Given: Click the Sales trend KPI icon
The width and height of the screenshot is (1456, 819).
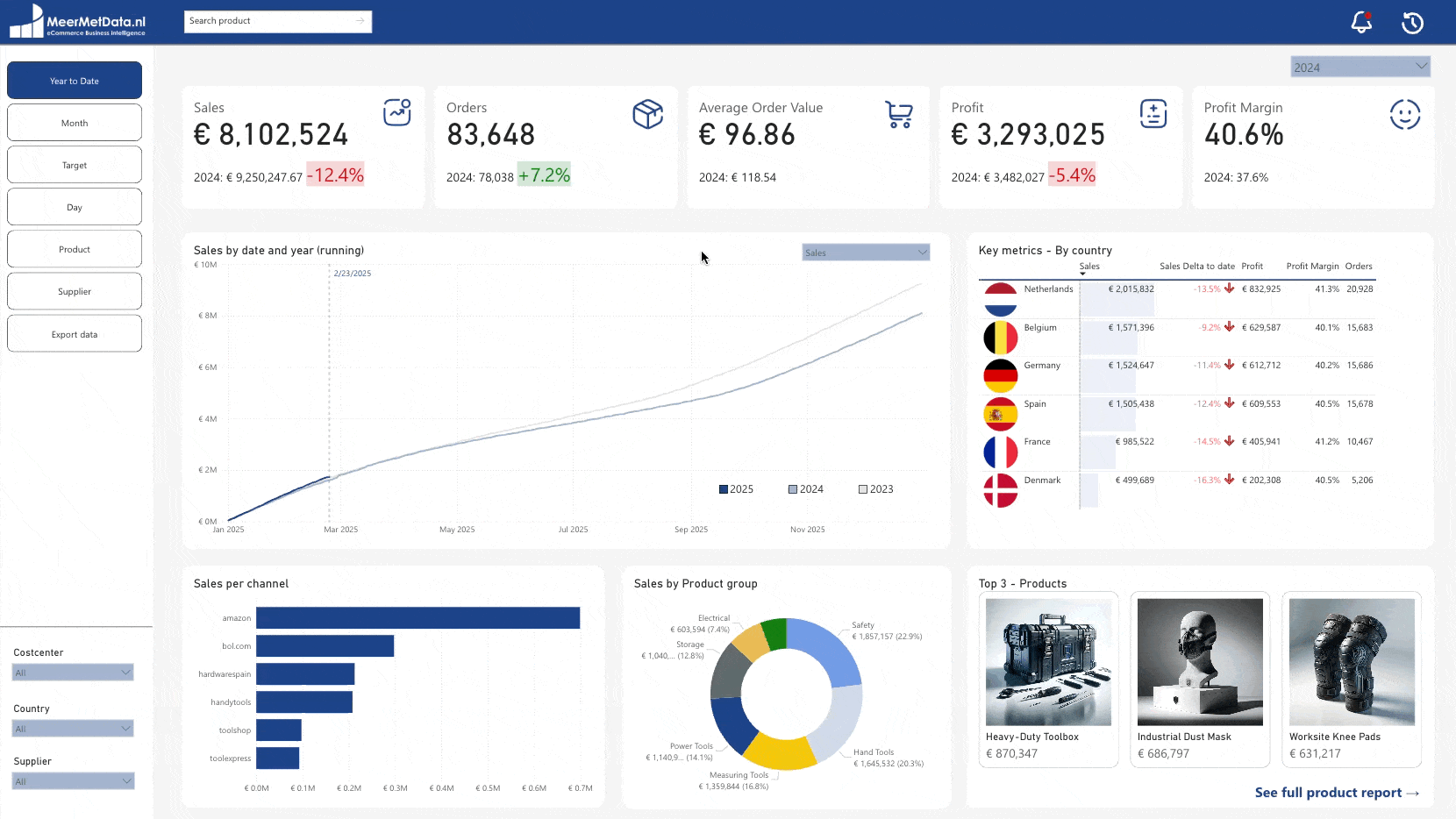Looking at the screenshot, I should 397,114.
